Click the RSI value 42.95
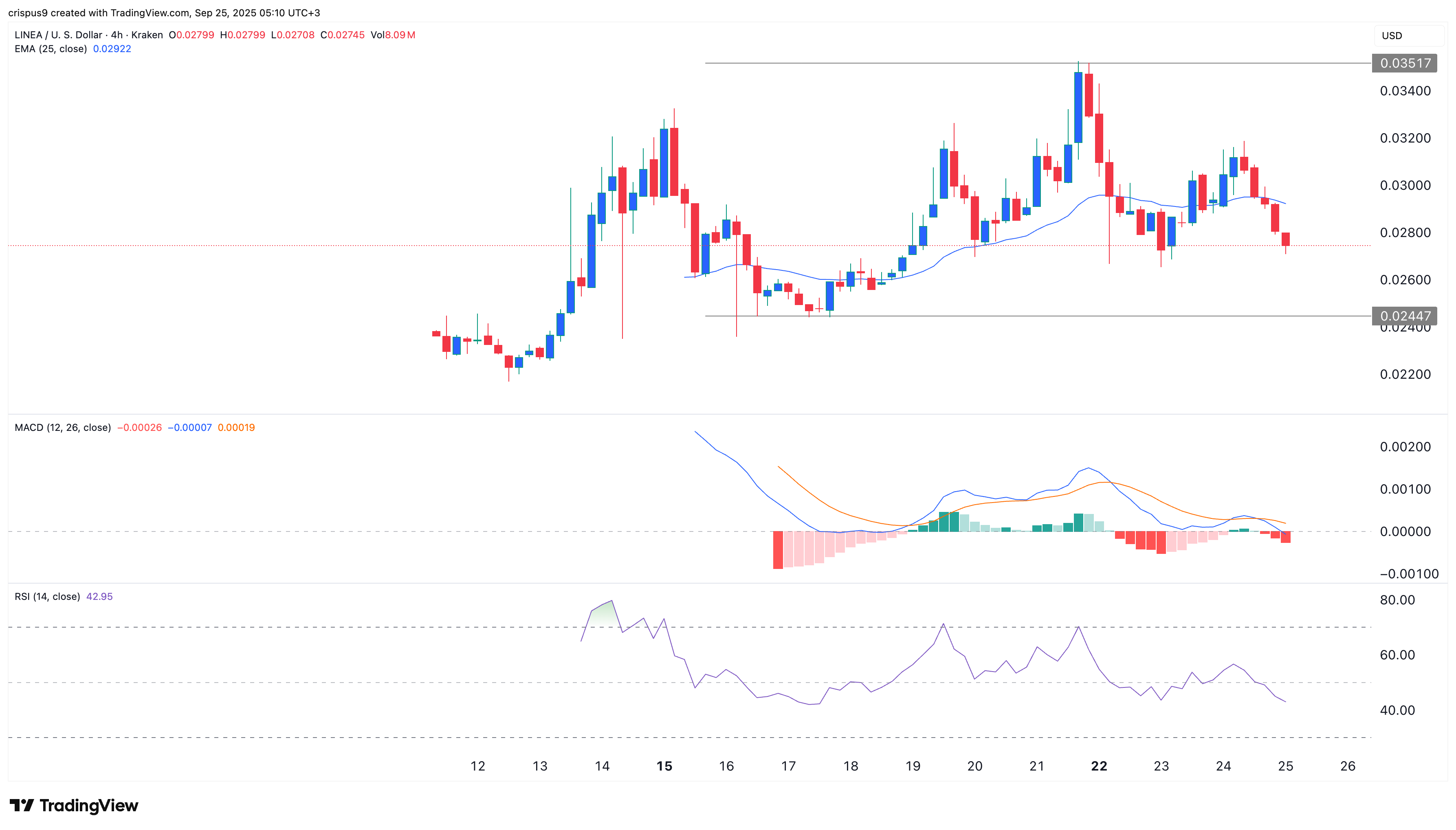Viewport: 1456px width, 830px height. click(99, 597)
